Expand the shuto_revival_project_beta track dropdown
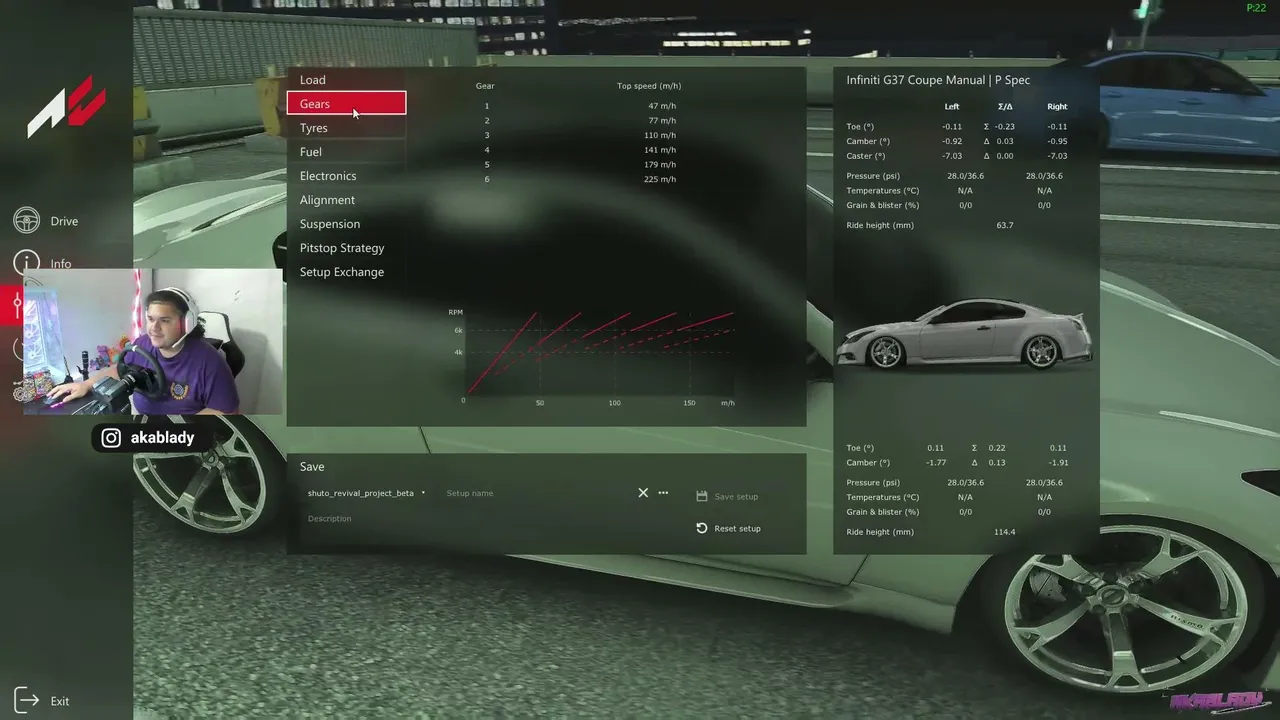The height and width of the screenshot is (720, 1280). [366, 493]
